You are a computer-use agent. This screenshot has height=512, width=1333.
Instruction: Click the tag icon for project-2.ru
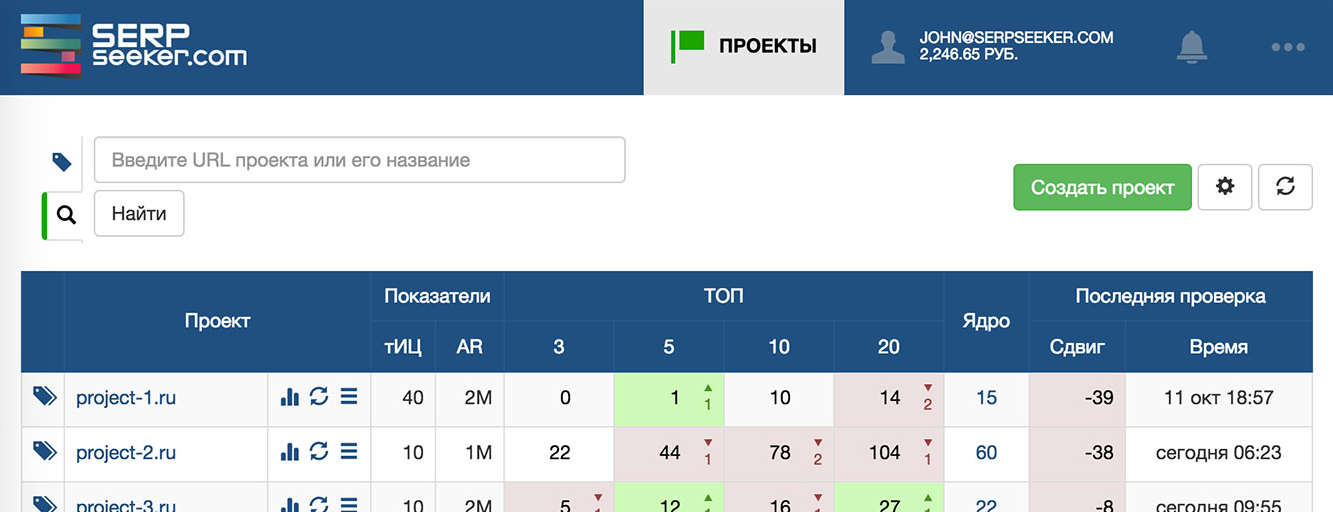[44, 452]
